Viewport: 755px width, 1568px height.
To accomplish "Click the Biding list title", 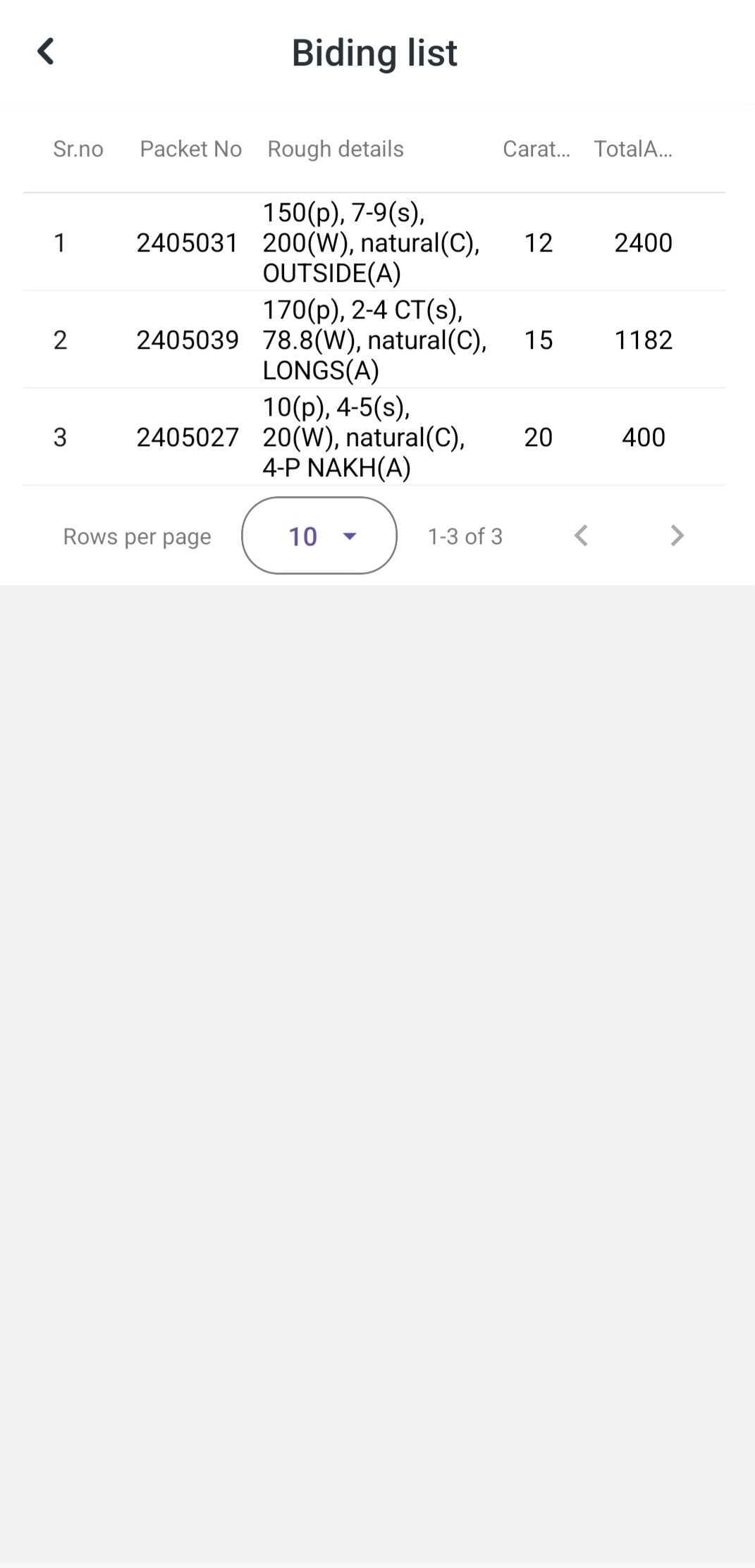I will [x=374, y=52].
